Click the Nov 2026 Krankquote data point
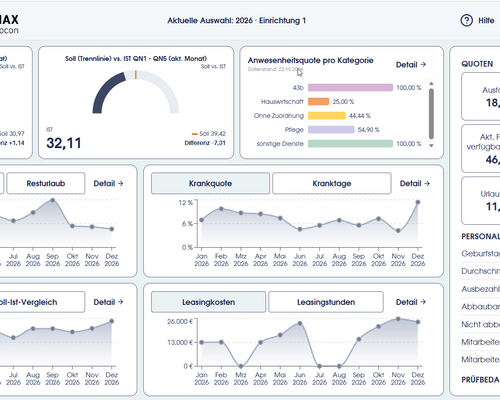 [398, 231]
